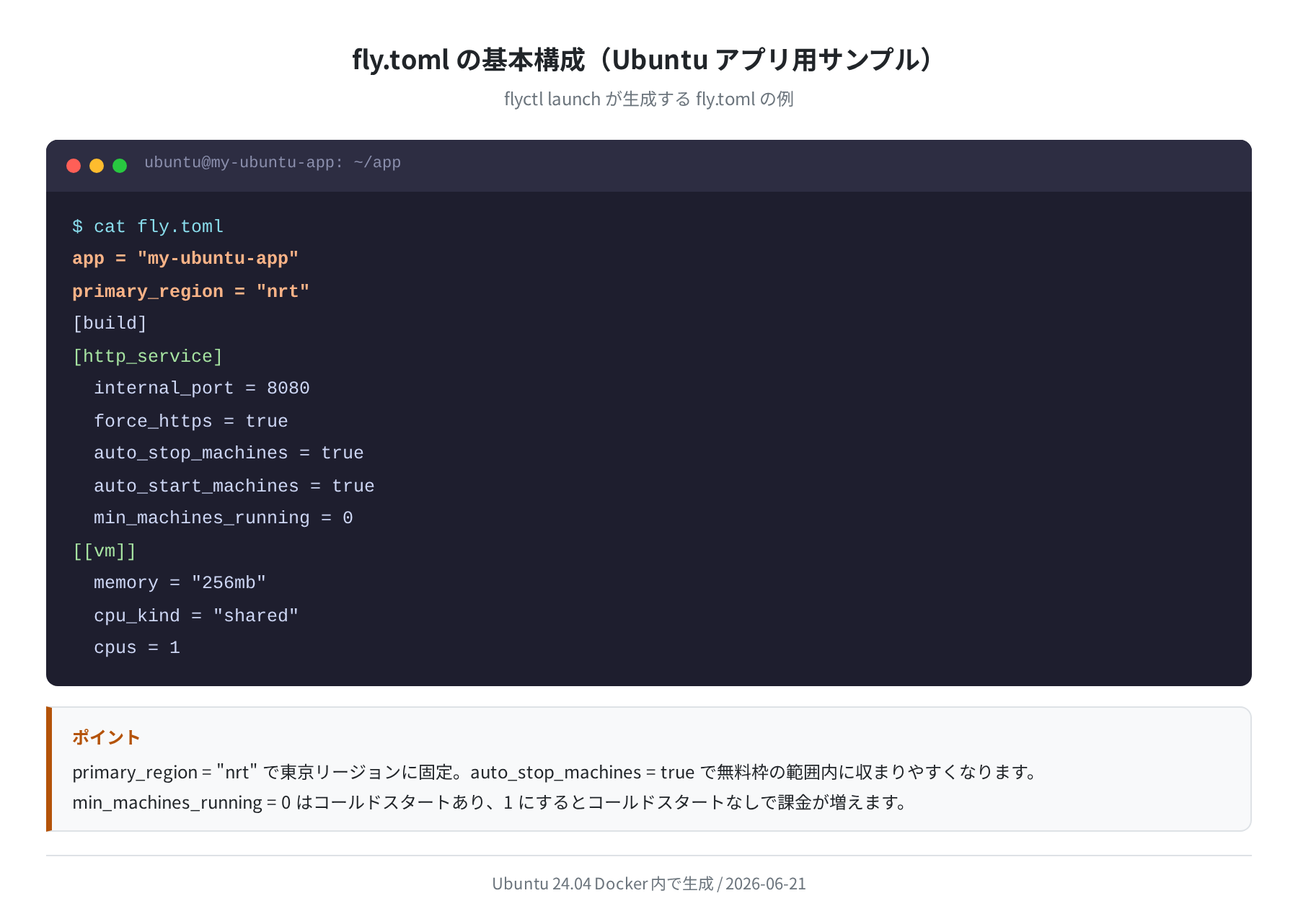Select the [http_service] section header
Viewport: 1298px width, 924px height.
pyautogui.click(x=148, y=356)
